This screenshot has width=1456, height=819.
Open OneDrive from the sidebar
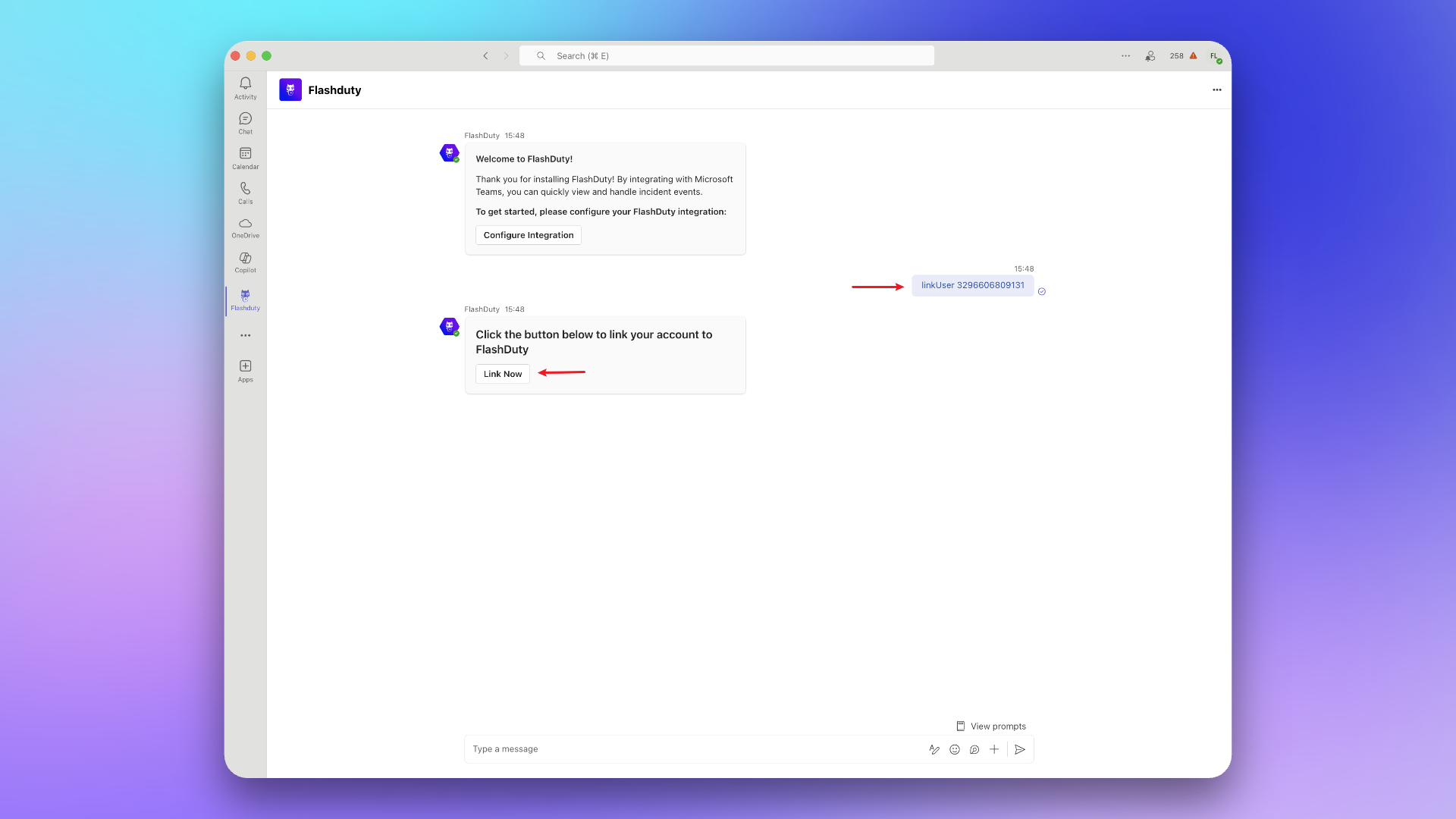[x=245, y=227]
